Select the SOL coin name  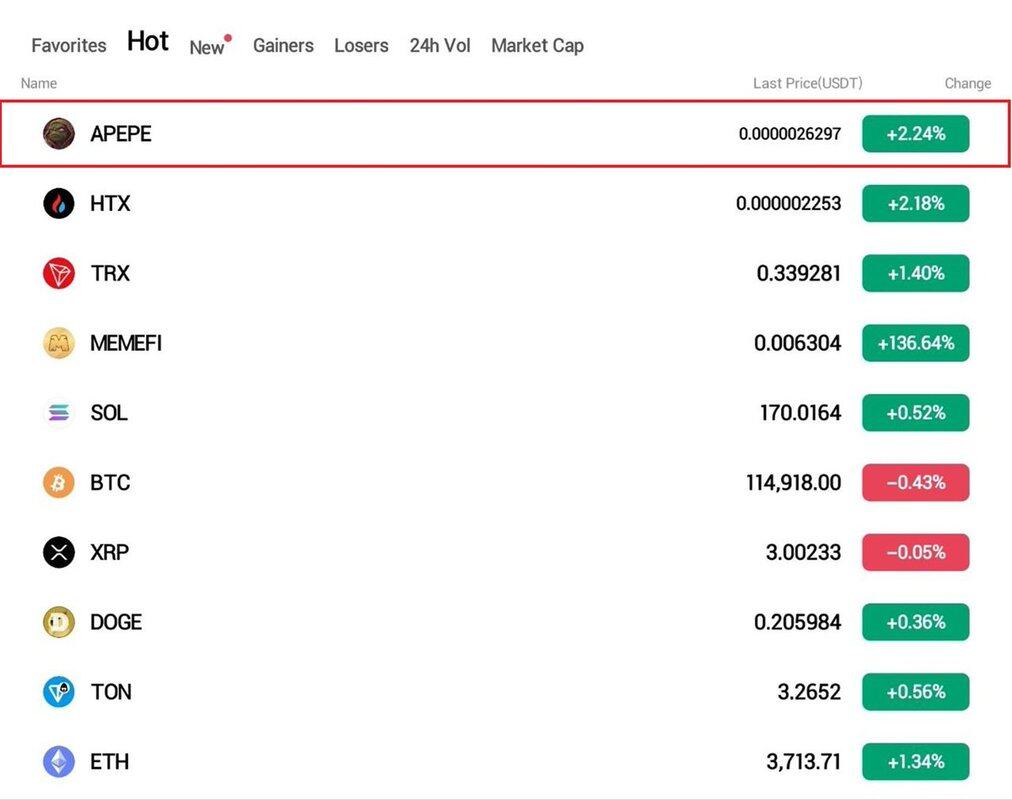[x=109, y=412]
